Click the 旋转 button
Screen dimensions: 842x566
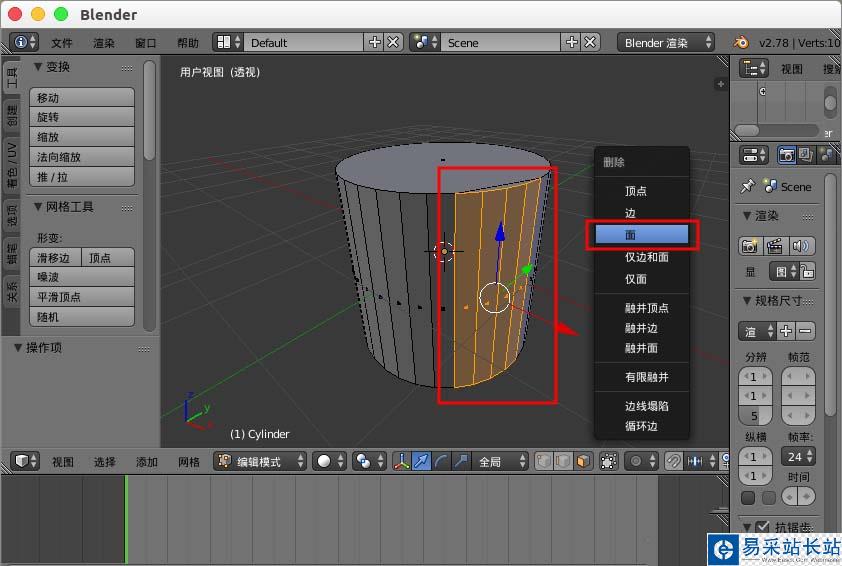click(x=82, y=117)
